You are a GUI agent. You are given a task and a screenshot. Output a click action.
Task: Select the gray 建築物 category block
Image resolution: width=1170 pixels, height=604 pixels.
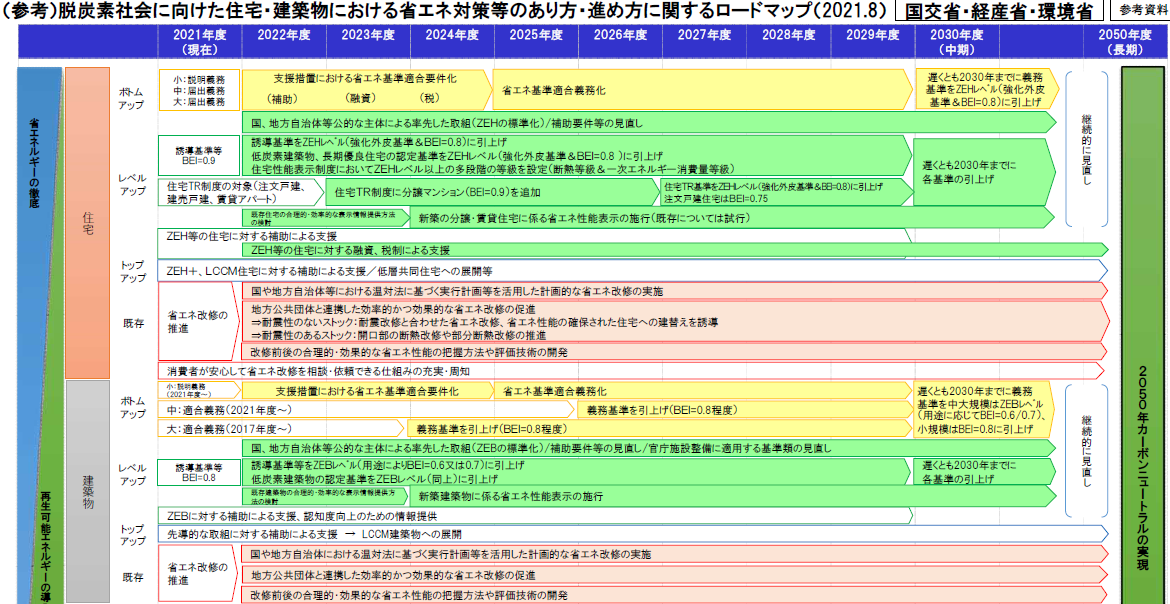tap(87, 490)
